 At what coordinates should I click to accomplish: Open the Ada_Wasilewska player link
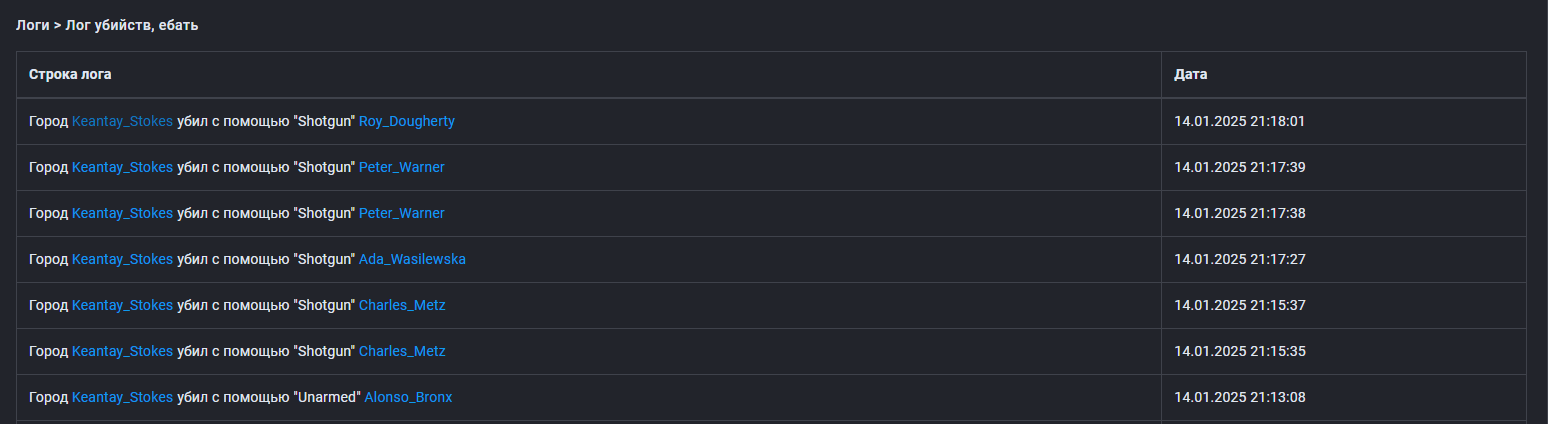(412, 259)
